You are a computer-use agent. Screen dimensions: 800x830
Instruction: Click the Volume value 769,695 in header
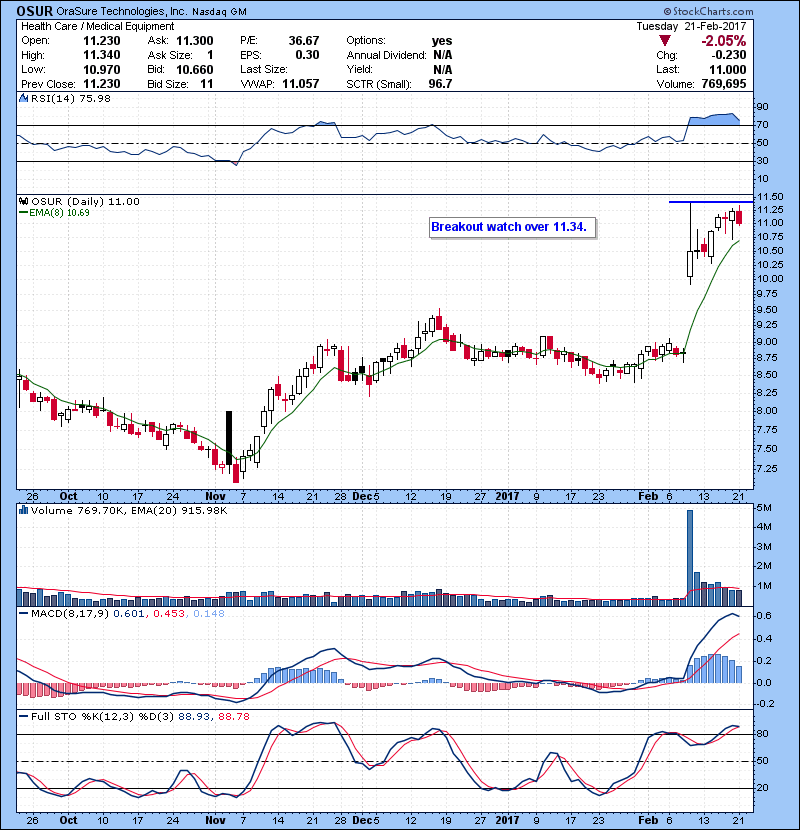(x=724, y=84)
